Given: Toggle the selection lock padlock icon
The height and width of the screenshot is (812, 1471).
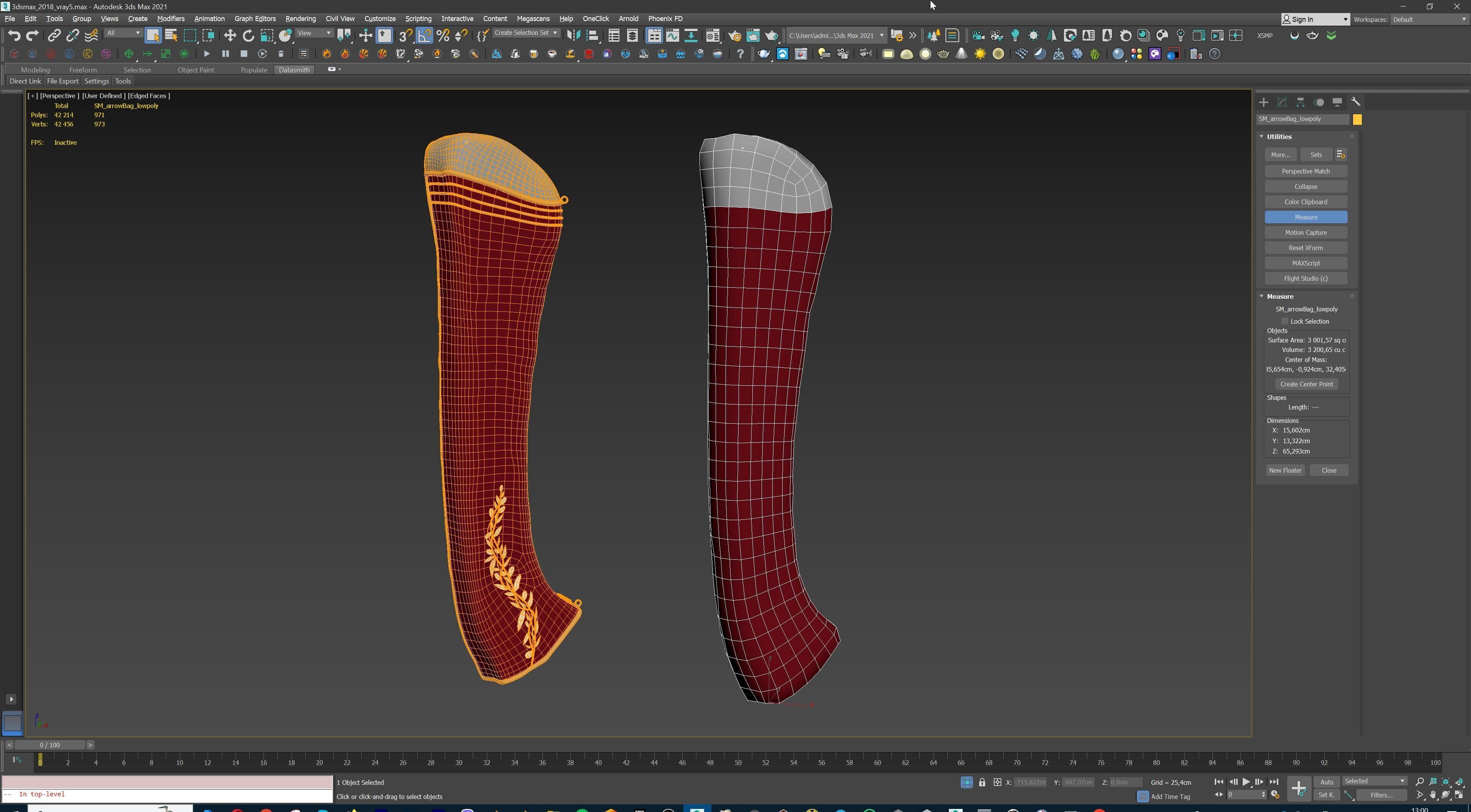Looking at the screenshot, I should pyautogui.click(x=981, y=782).
